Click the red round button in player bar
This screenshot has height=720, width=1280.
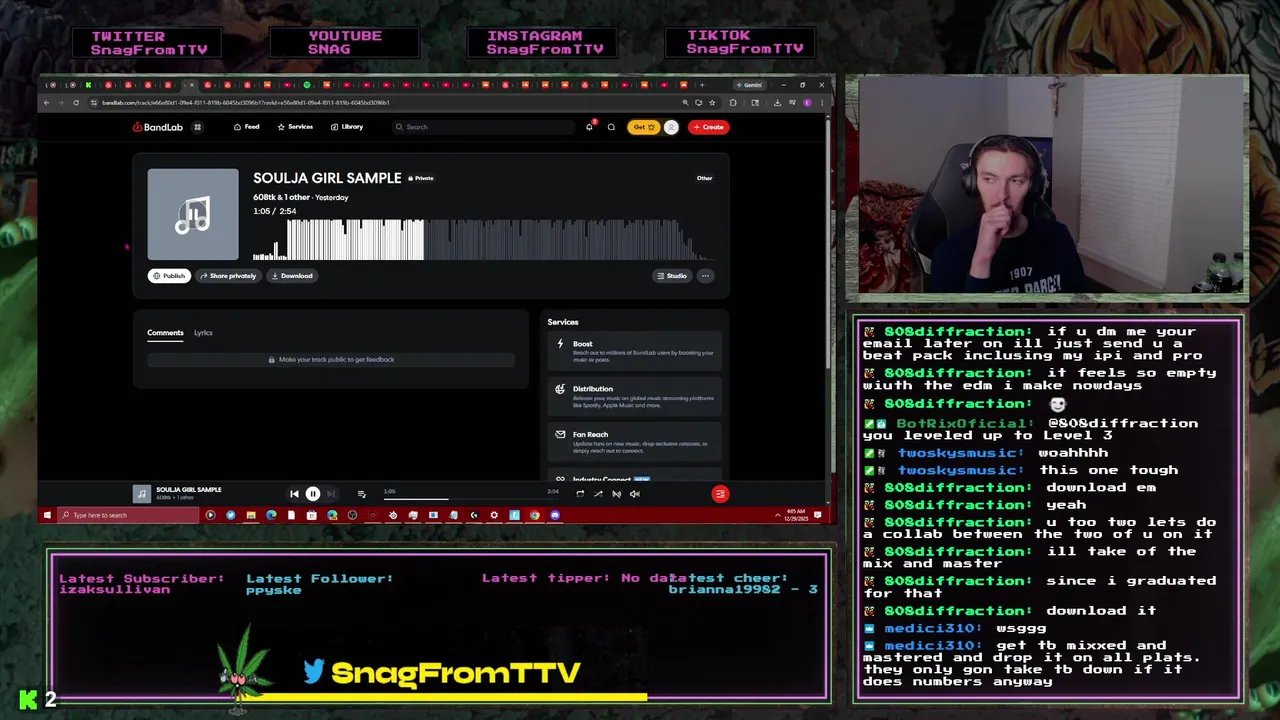pyautogui.click(x=720, y=494)
